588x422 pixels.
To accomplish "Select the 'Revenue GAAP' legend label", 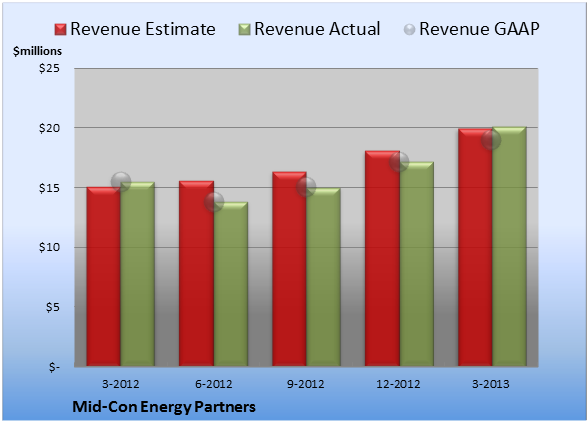I will pos(479,29).
